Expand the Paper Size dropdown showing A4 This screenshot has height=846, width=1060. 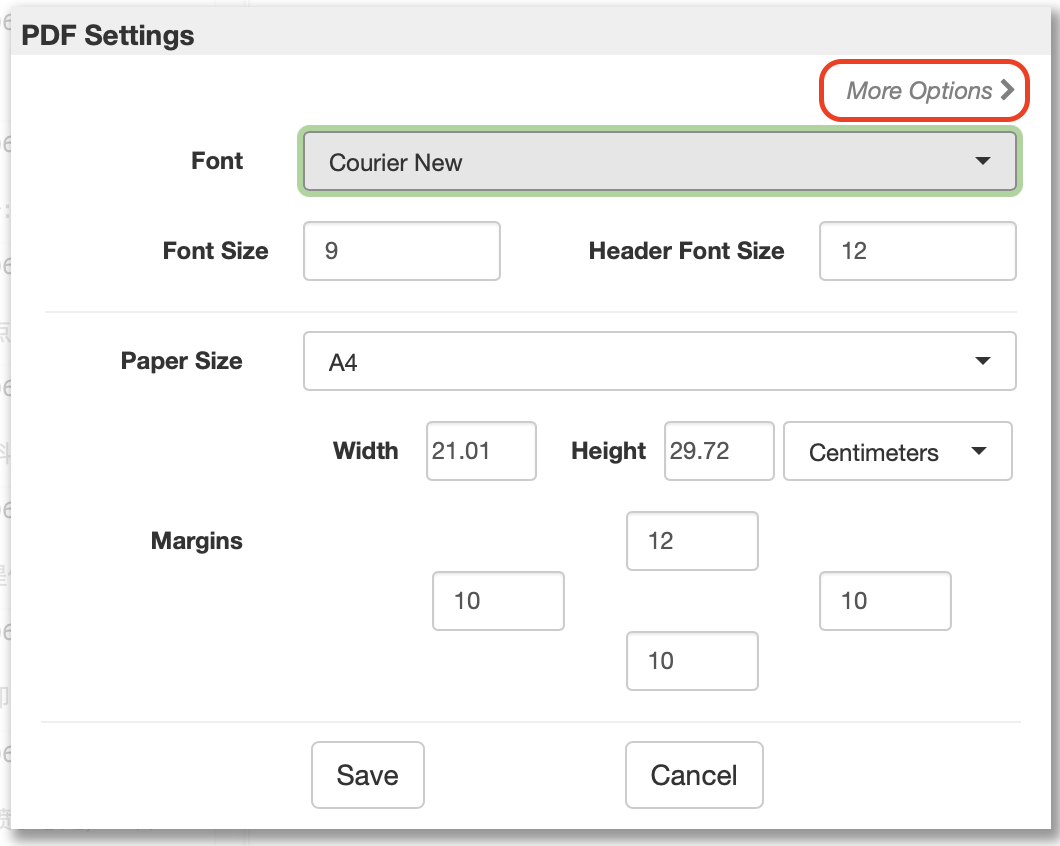point(660,362)
